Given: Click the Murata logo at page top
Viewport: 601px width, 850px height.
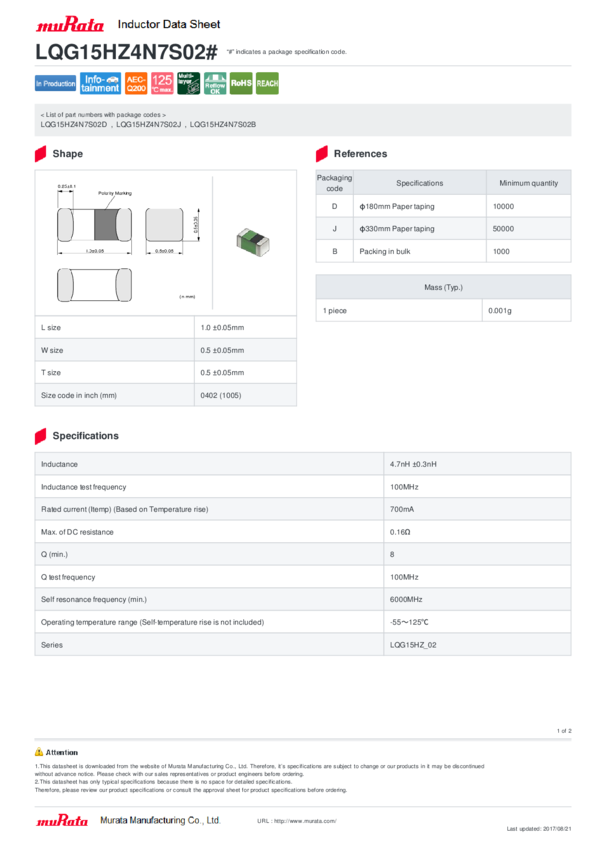Looking at the screenshot, I should [x=69, y=24].
